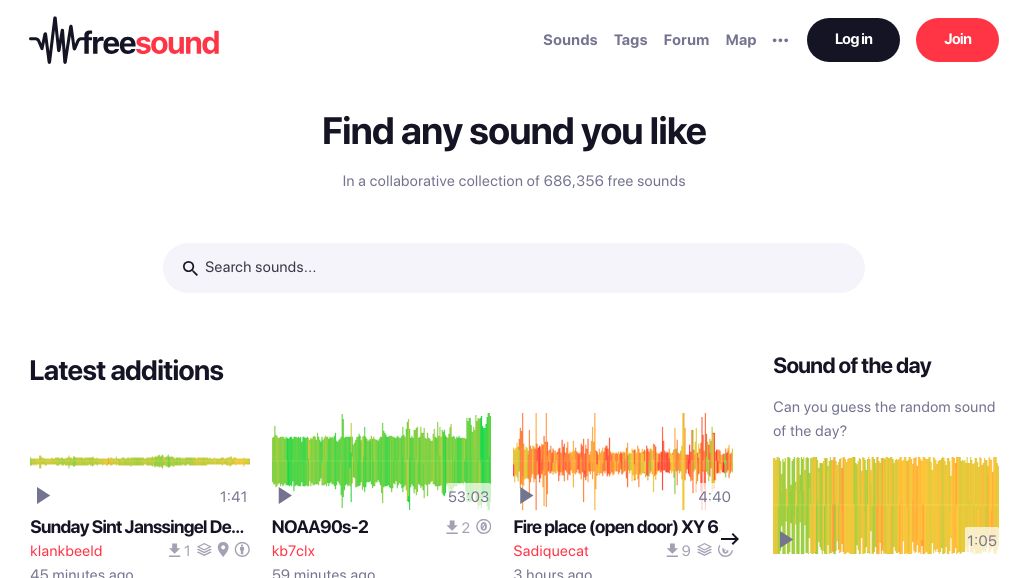Click the Log in button

tap(853, 40)
